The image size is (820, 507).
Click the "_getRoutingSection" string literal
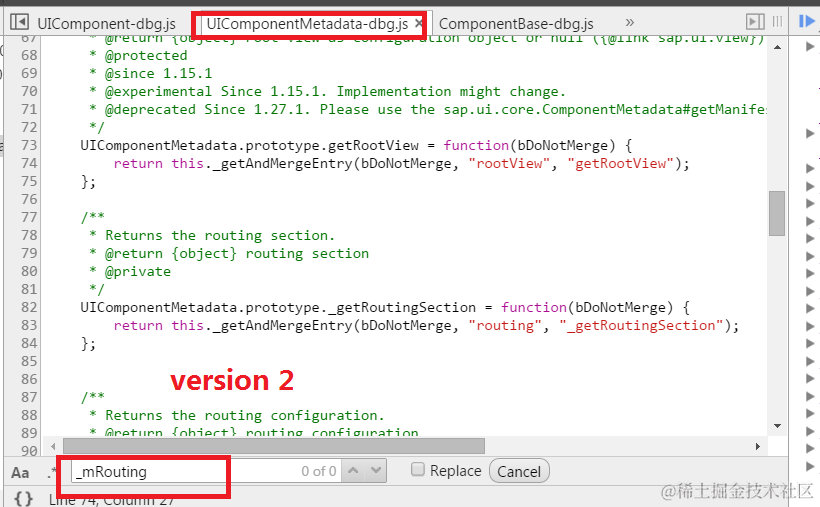point(641,325)
